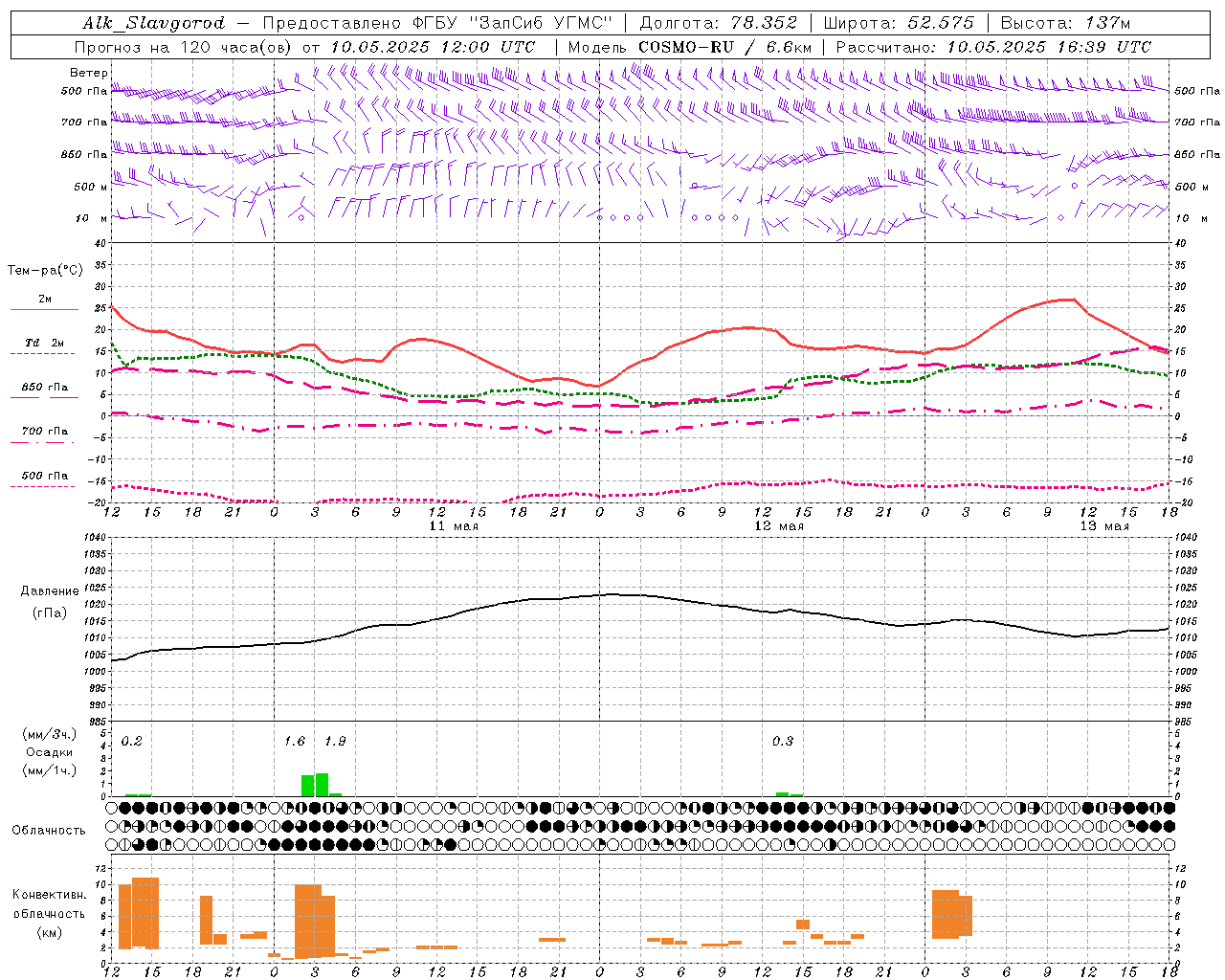Click 'Прогноз на 120 часа(ов)' forecast period text
The image size is (1225, 980).
tap(184, 47)
